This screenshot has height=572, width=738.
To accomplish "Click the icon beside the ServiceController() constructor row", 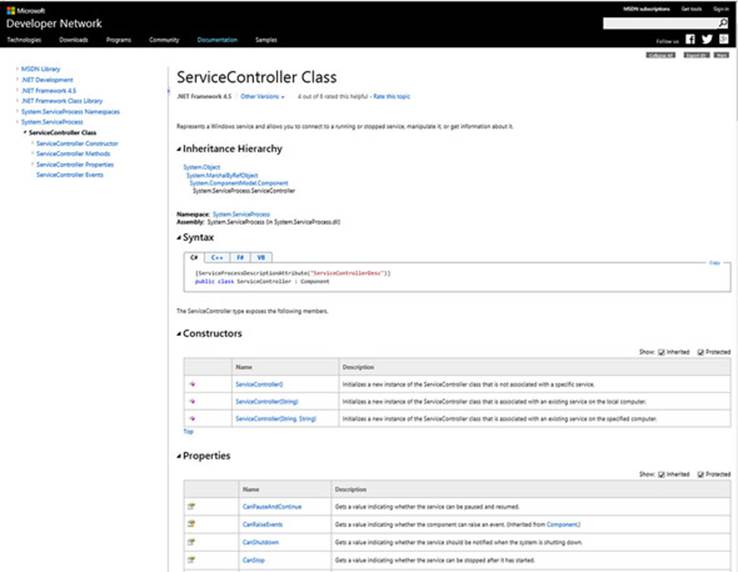I will [x=192, y=384].
